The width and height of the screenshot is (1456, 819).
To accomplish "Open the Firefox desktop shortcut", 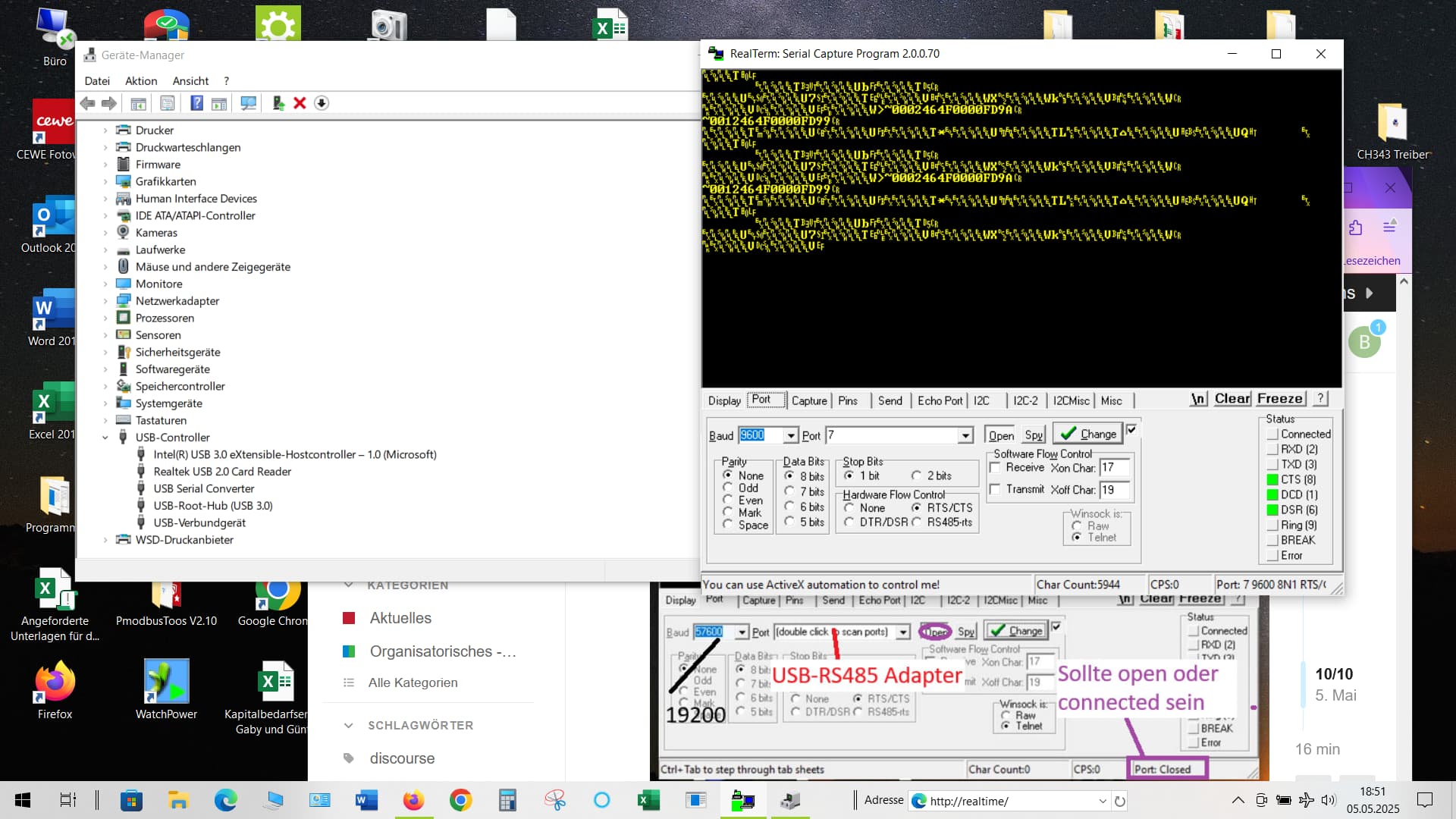I will click(55, 690).
